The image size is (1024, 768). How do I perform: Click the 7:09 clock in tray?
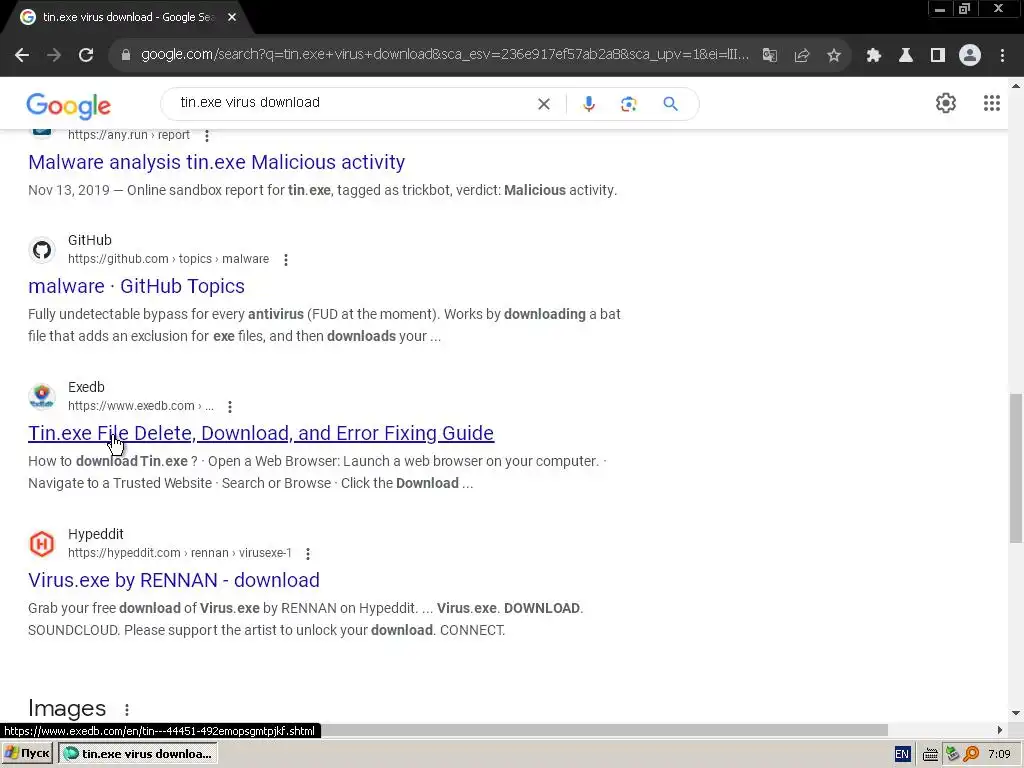(x=999, y=754)
